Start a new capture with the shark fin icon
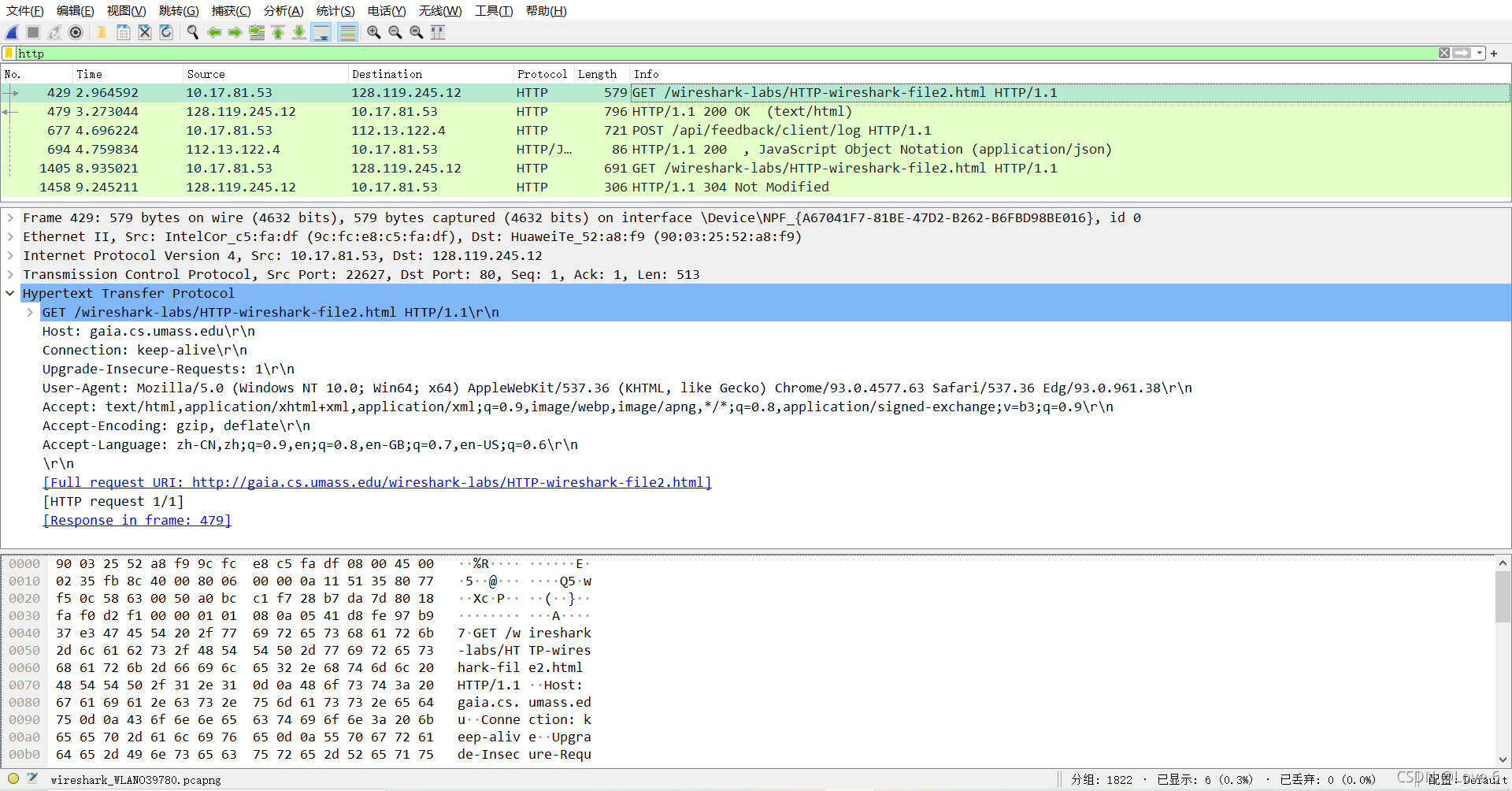This screenshot has width=1512, height=791. 11,32
